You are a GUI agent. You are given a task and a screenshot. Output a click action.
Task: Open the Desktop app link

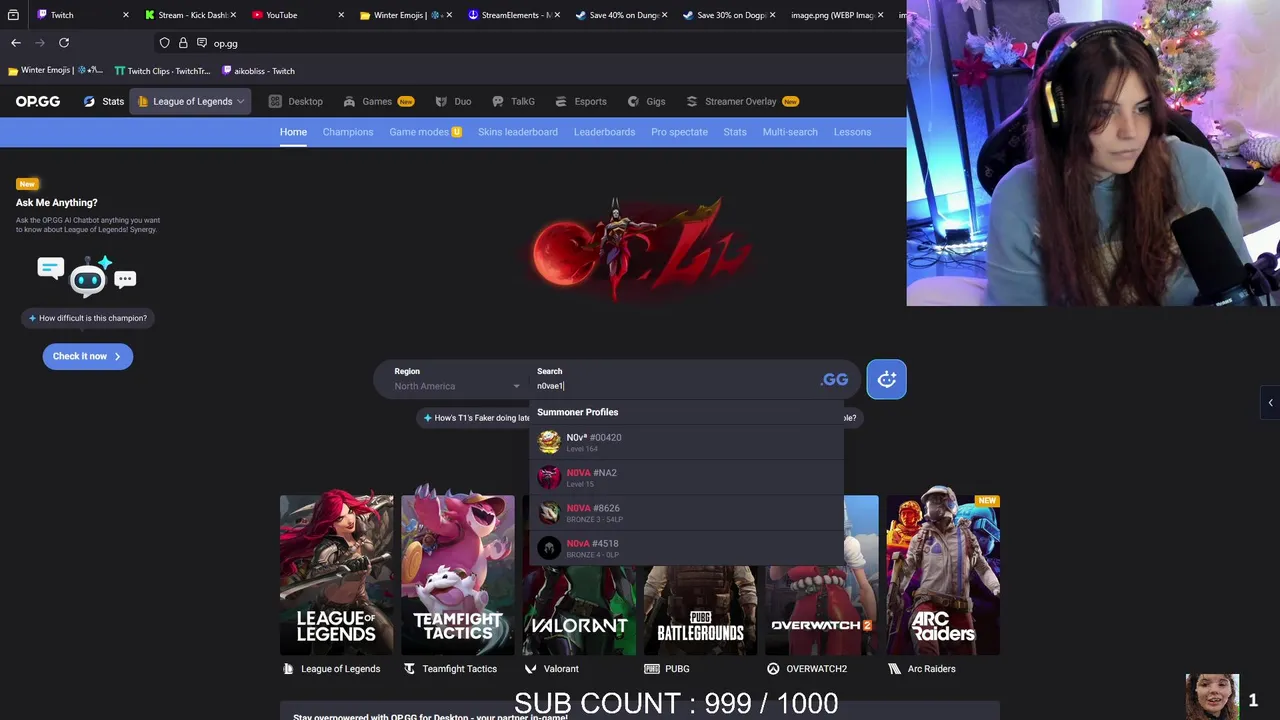click(x=296, y=101)
